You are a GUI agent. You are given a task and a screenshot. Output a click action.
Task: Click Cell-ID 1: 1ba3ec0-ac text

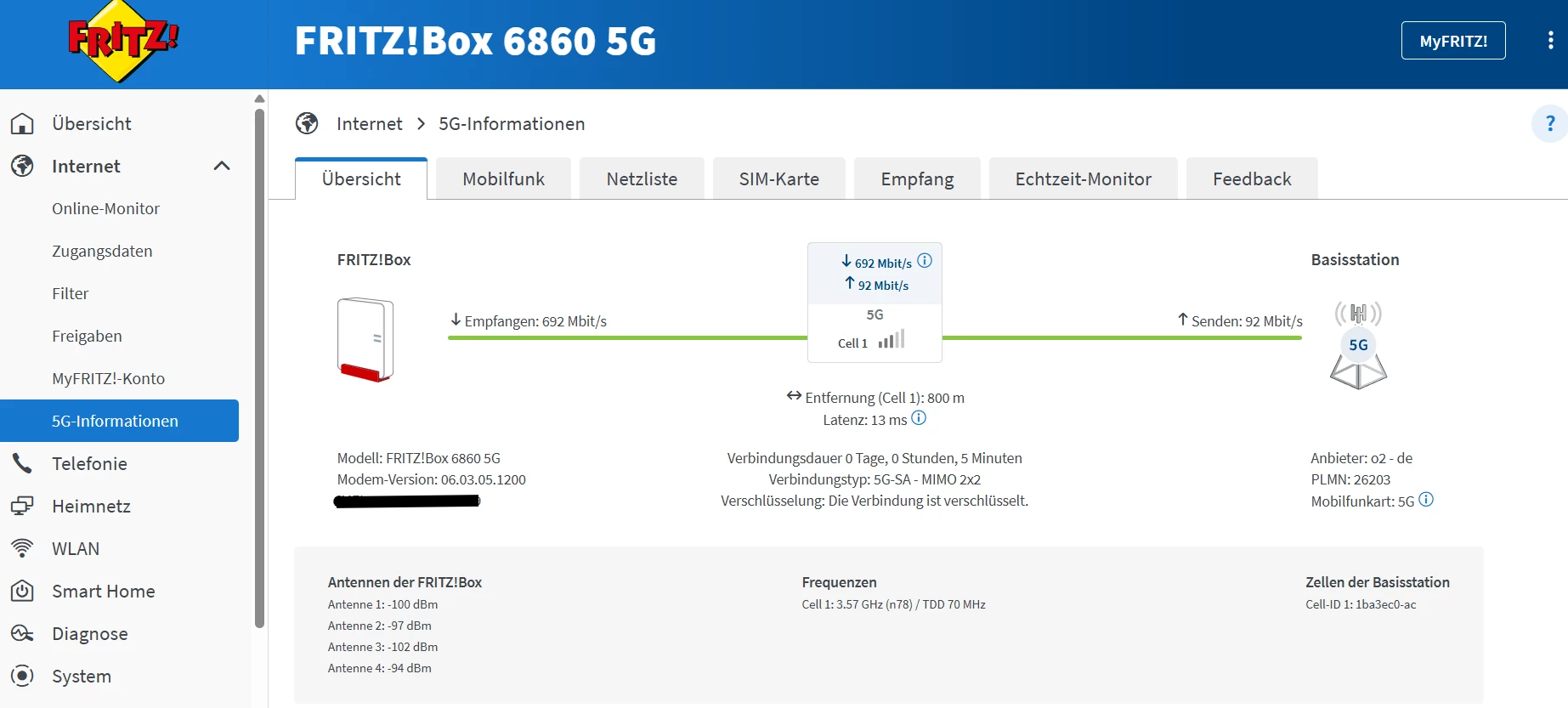tap(1361, 604)
